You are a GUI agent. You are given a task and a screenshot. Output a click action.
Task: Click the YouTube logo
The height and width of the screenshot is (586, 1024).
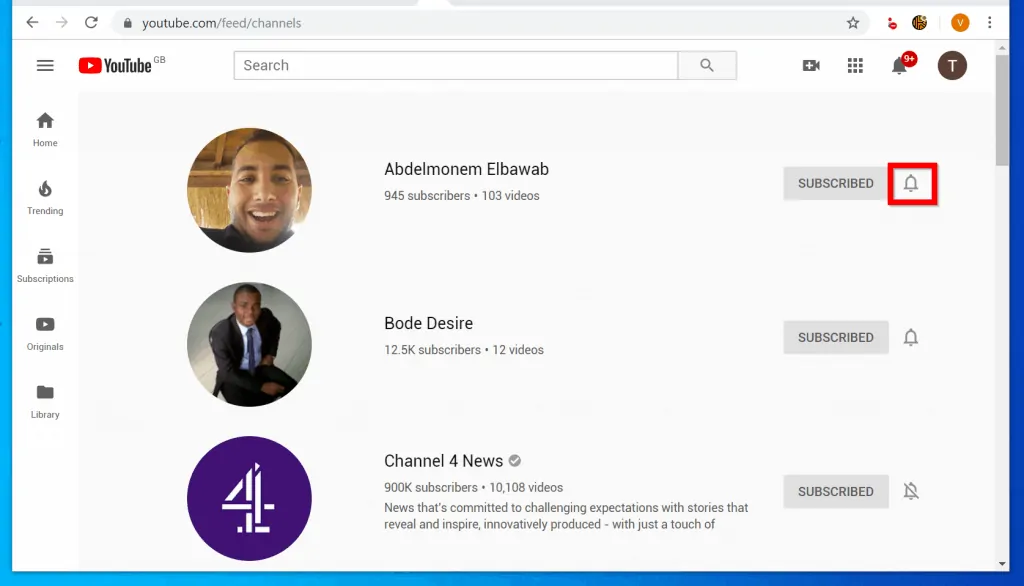tap(116, 66)
